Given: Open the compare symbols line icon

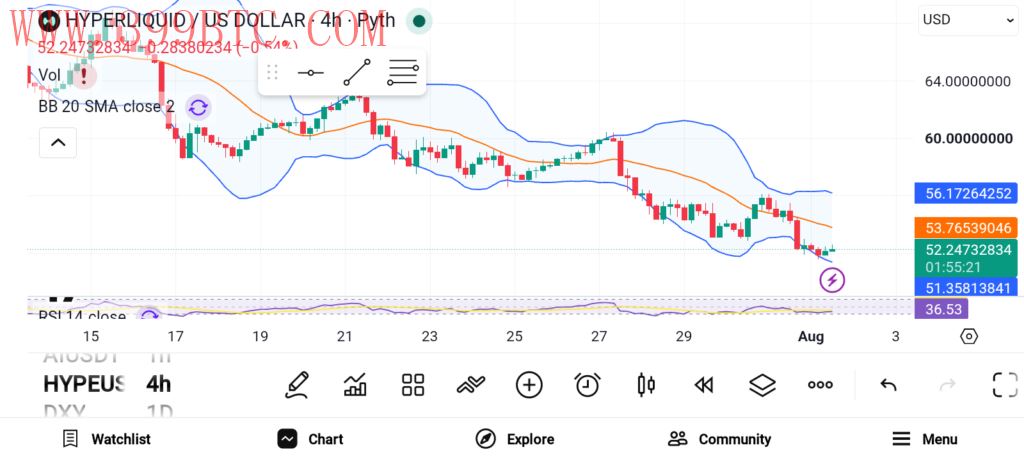Looking at the screenshot, I should coord(471,385).
